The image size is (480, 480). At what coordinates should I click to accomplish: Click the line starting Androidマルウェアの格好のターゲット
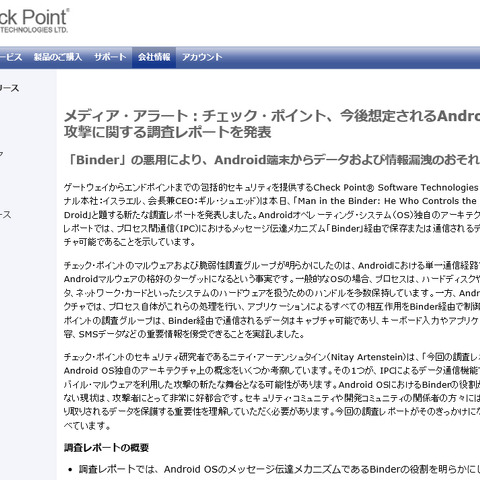(x=272, y=279)
